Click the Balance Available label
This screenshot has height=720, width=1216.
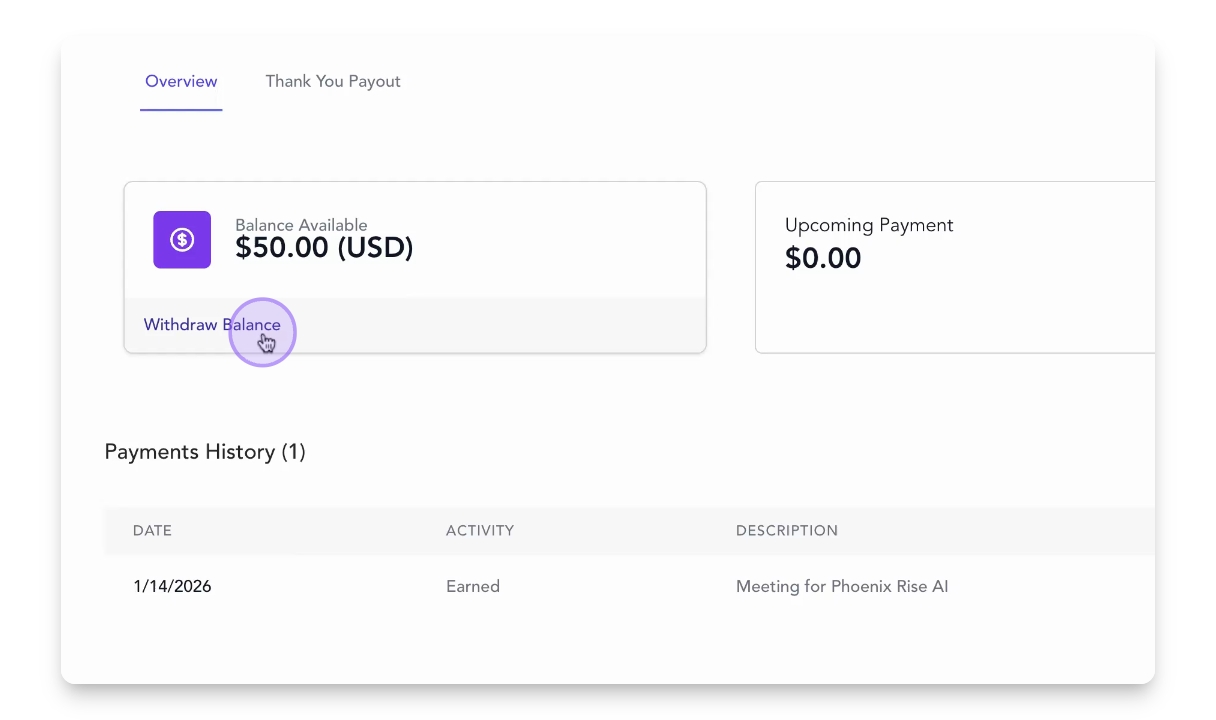[x=301, y=225]
